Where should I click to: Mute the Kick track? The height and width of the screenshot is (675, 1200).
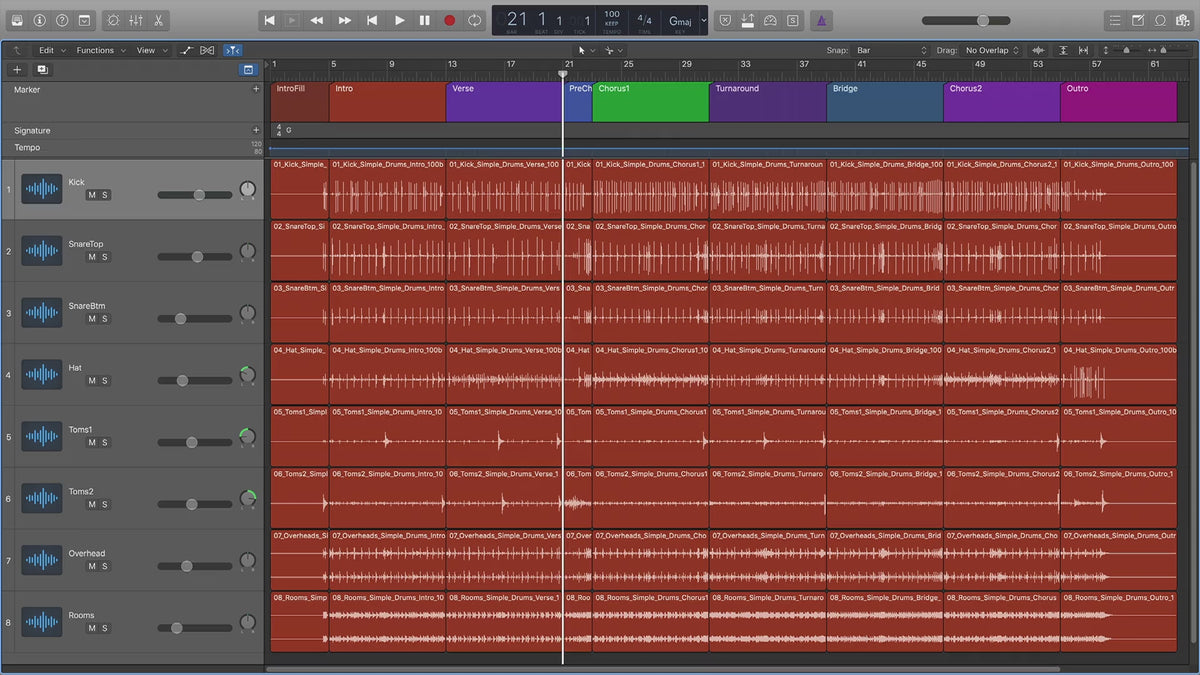[x=92, y=195]
